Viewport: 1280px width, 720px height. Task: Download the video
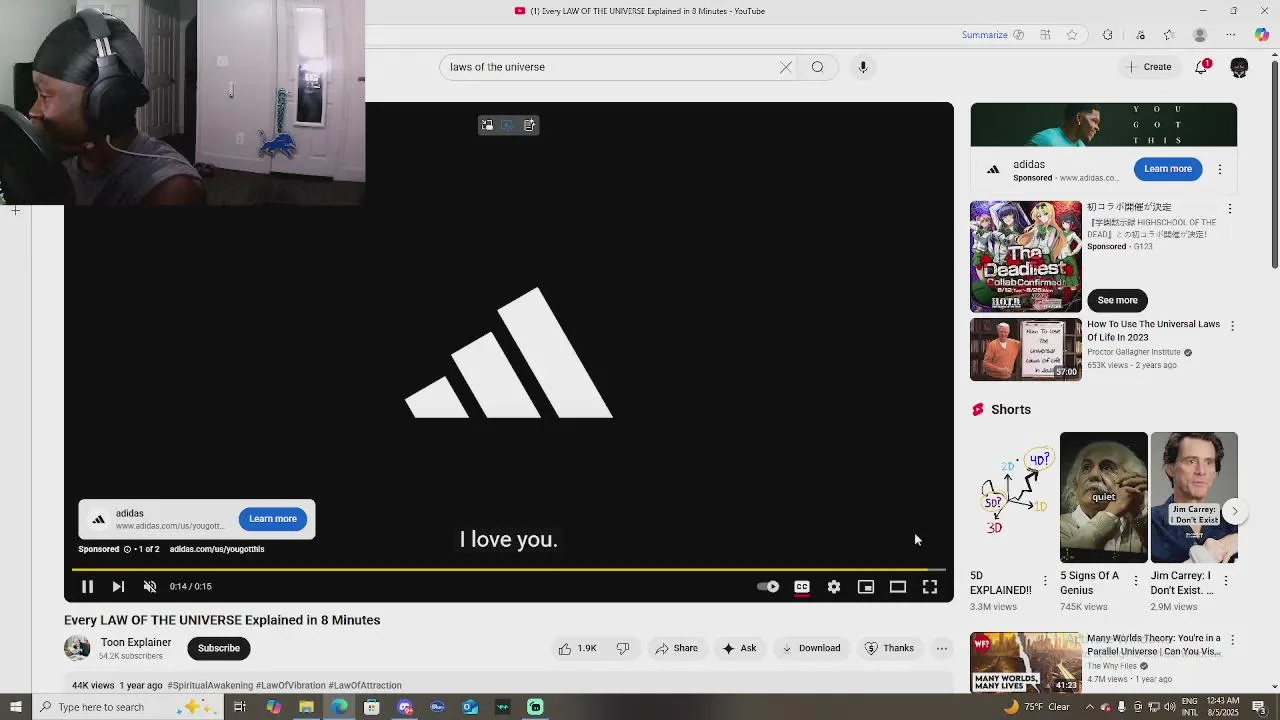point(811,648)
